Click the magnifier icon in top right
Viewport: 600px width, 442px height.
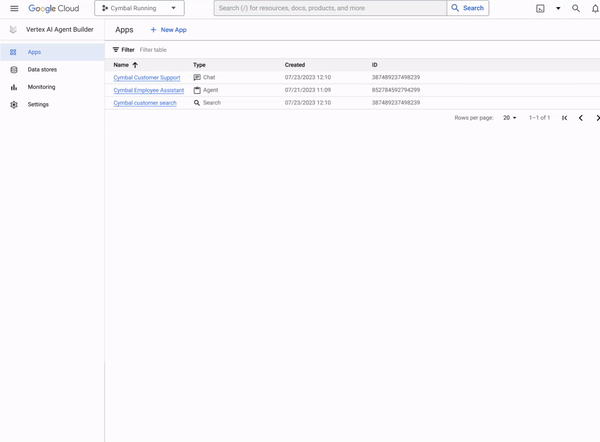coord(576,8)
